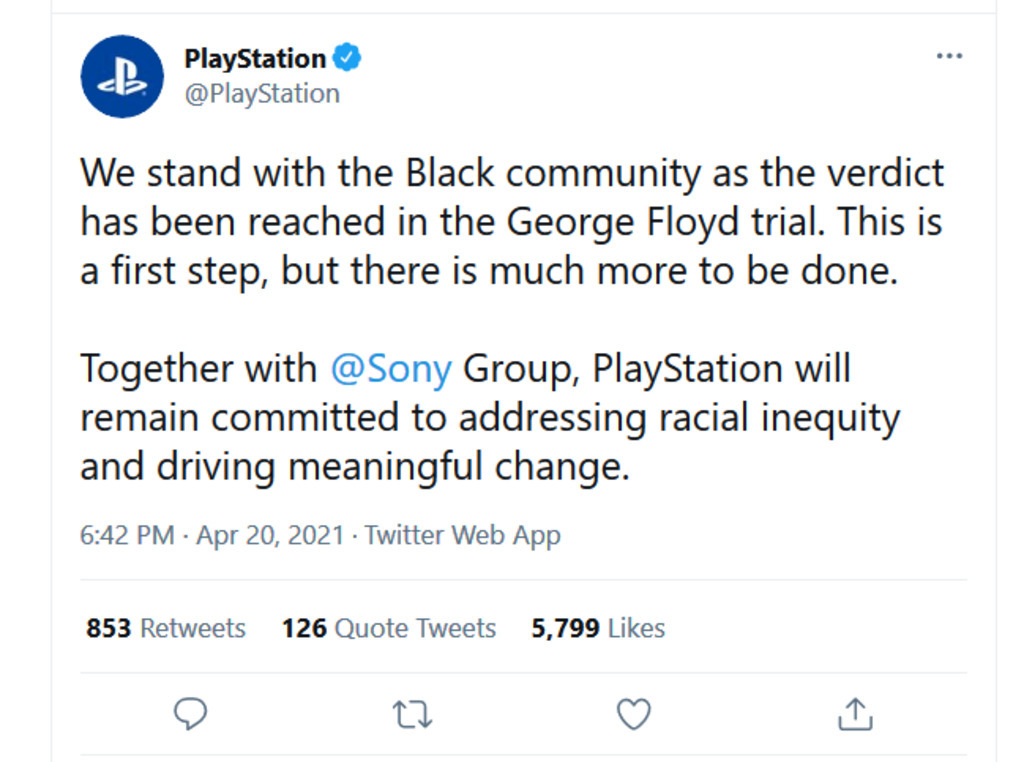Open the PlayStation logo profile picture
Image resolution: width=1024 pixels, height=762 pixels.
122,76
